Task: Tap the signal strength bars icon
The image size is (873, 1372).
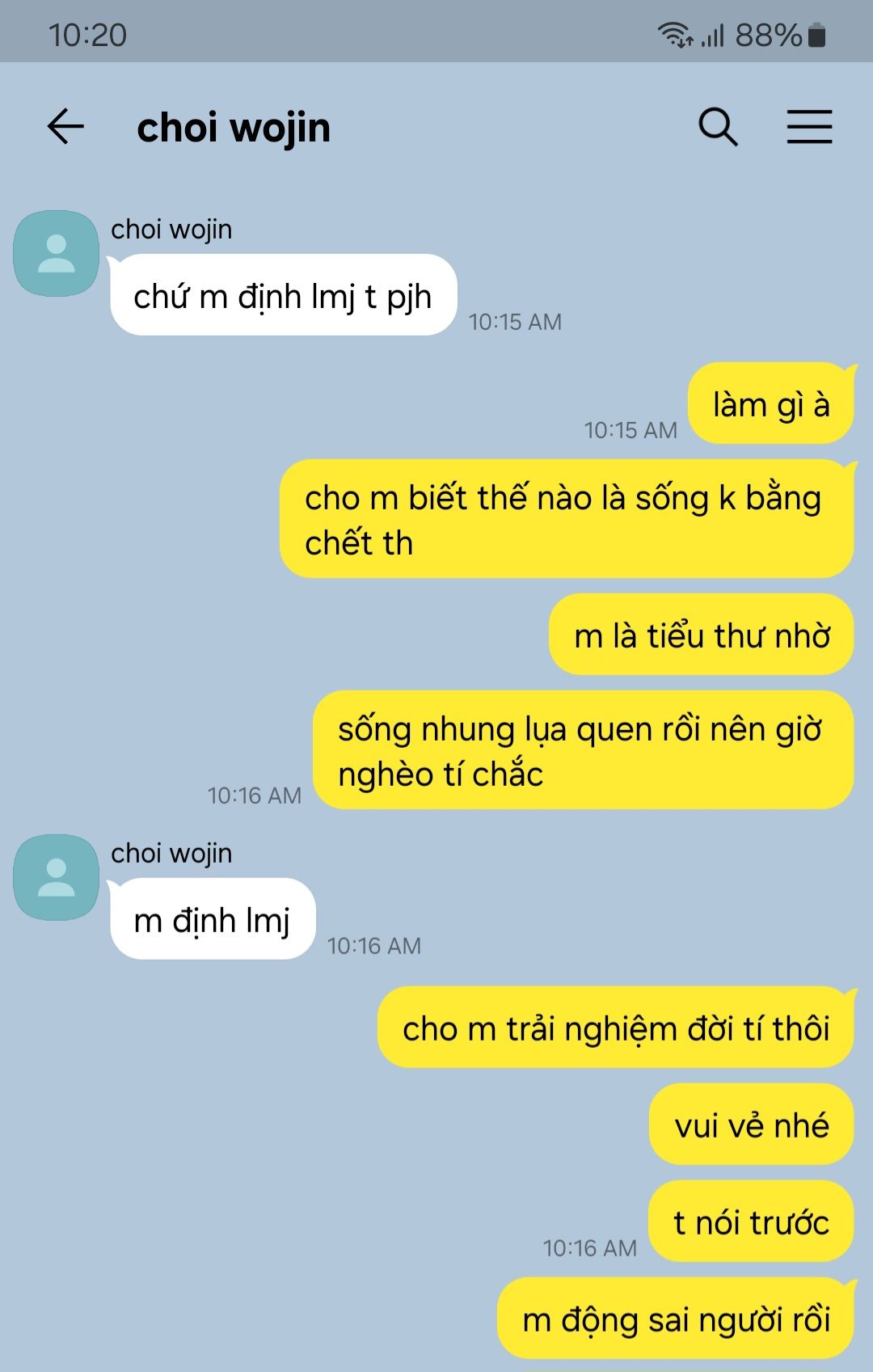Action: (x=712, y=36)
